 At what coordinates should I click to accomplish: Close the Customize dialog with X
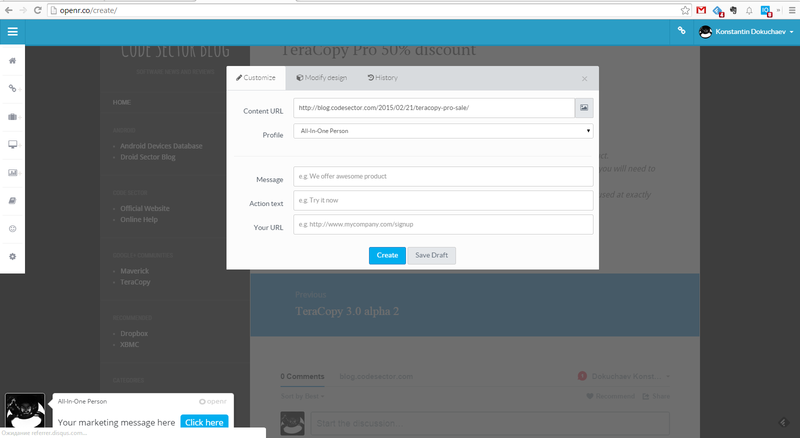[585, 79]
